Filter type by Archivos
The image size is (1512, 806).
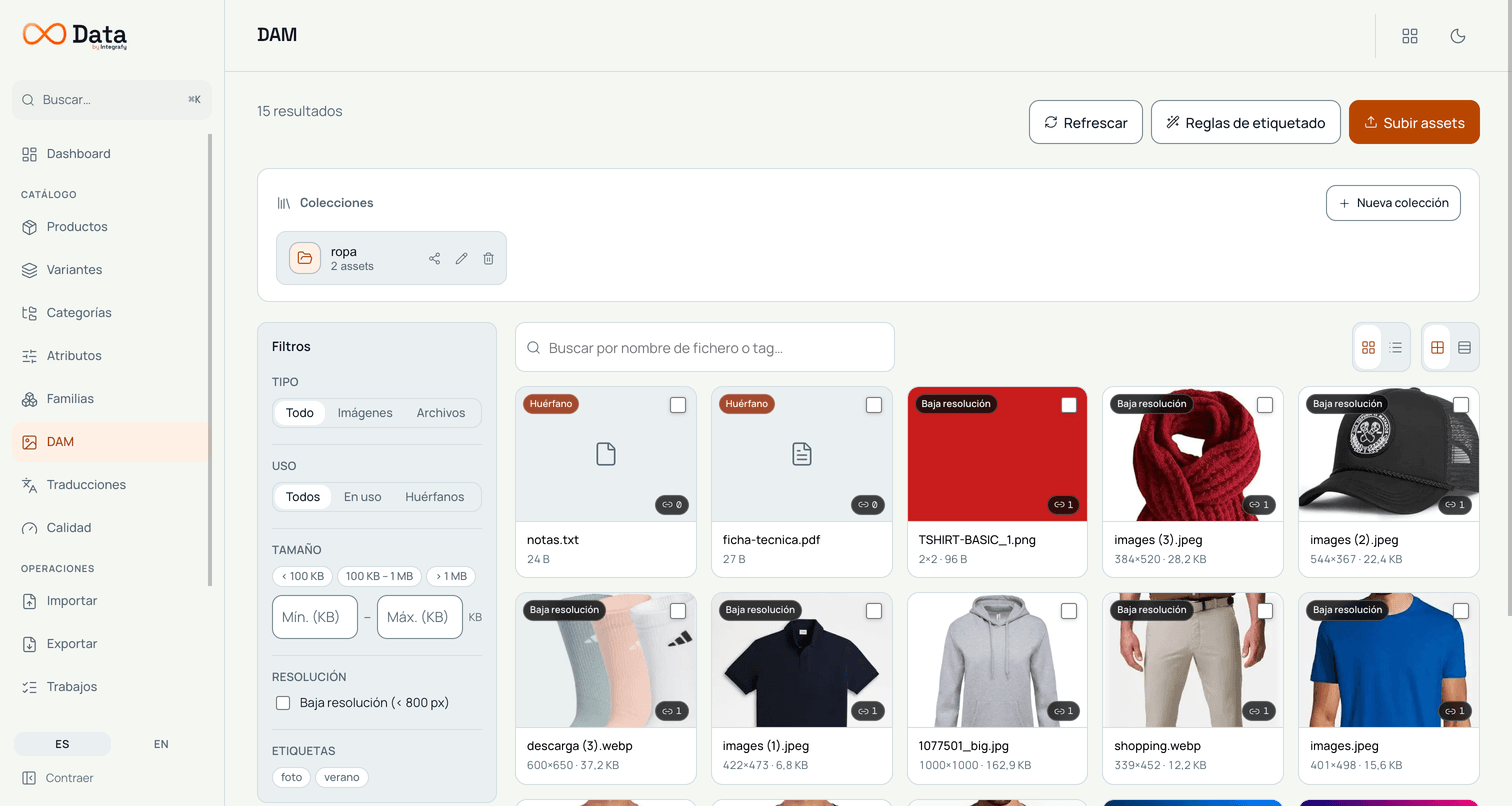click(x=441, y=413)
